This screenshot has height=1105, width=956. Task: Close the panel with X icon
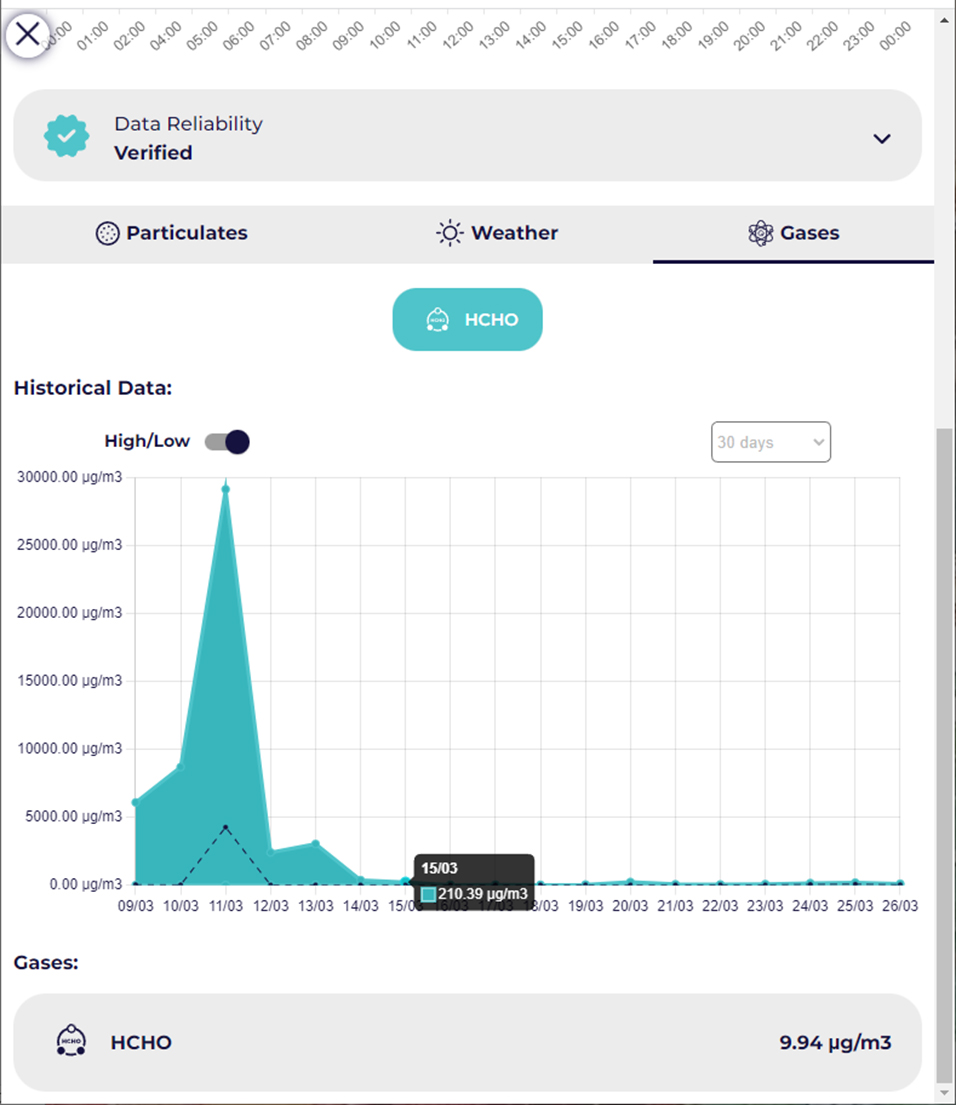point(28,34)
